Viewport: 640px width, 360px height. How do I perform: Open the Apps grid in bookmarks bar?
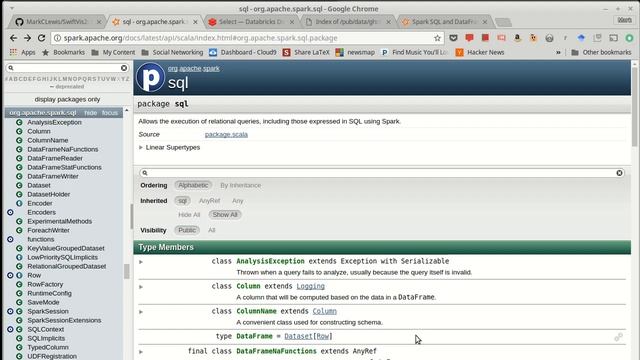tap(22, 52)
